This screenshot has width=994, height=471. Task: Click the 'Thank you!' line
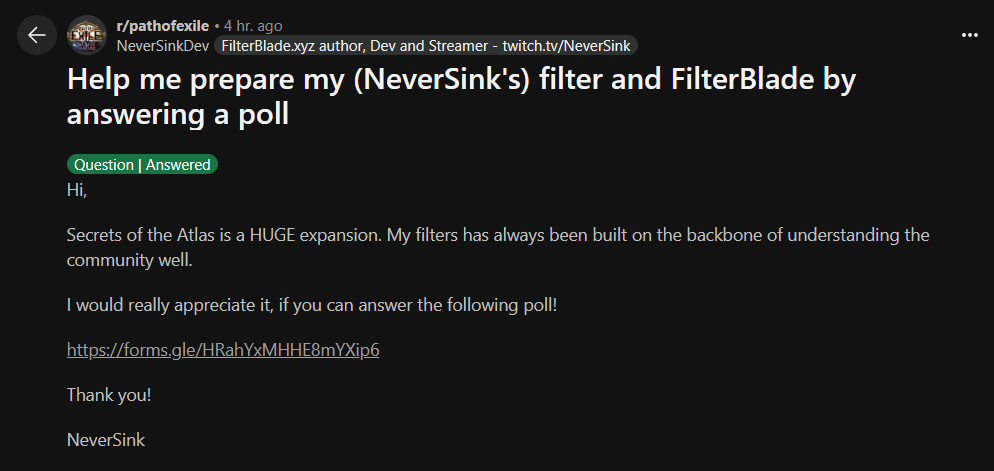[x=109, y=395]
